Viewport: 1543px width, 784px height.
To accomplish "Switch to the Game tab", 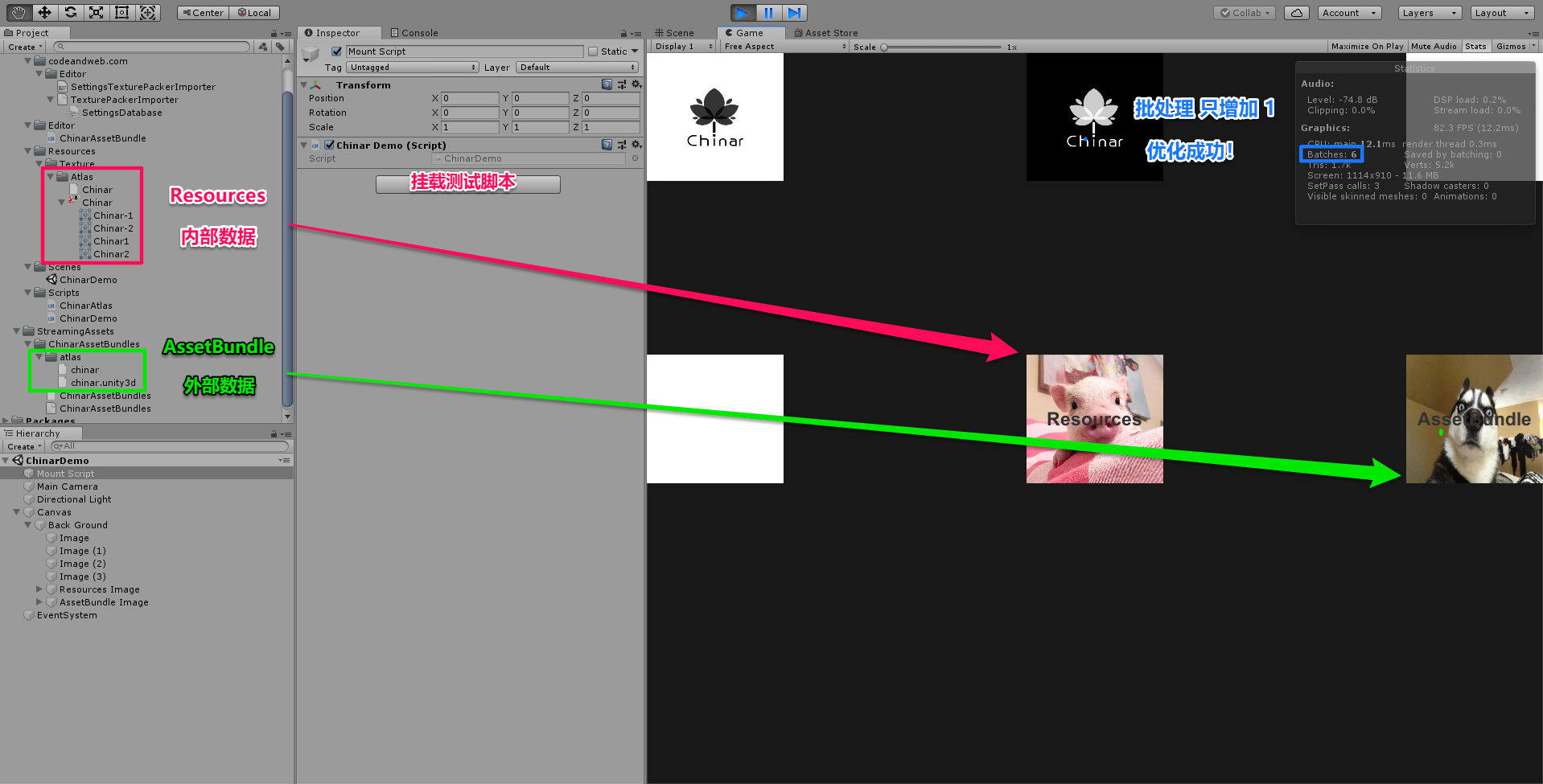I will click(749, 33).
